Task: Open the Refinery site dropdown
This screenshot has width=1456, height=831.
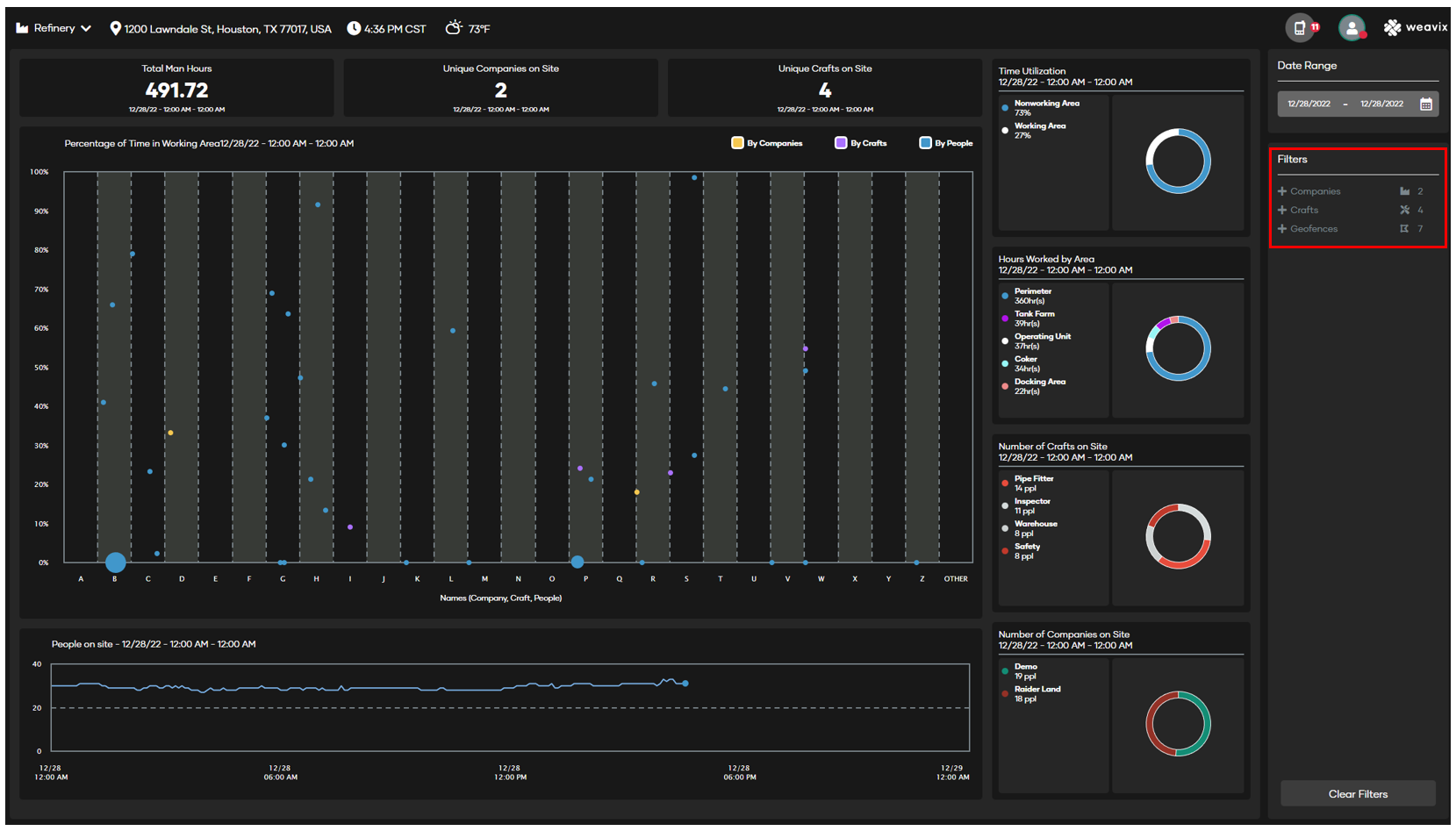Action: click(x=54, y=28)
